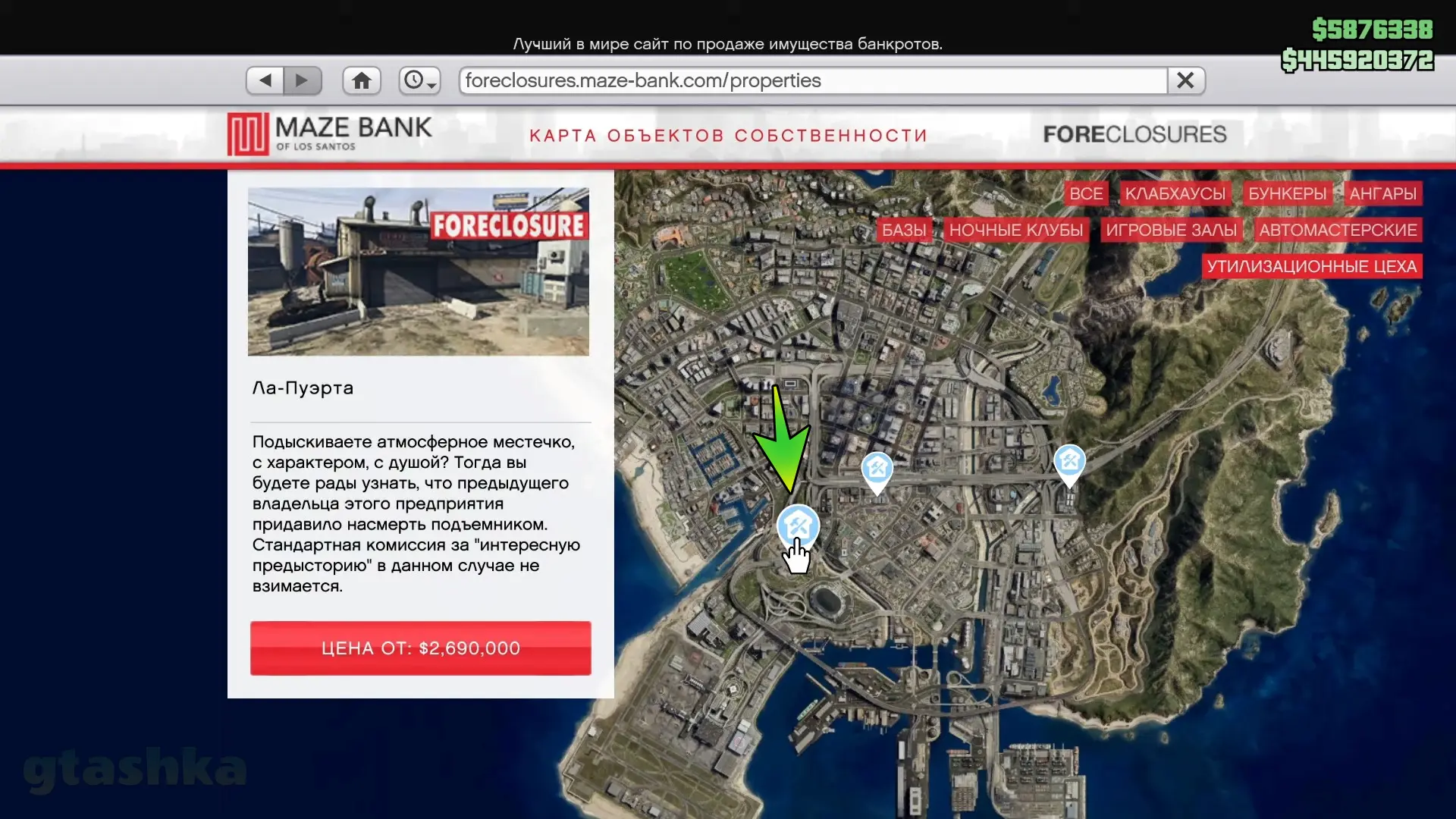Go forward with the browser forward arrow
1456x819 pixels.
pyautogui.click(x=303, y=80)
